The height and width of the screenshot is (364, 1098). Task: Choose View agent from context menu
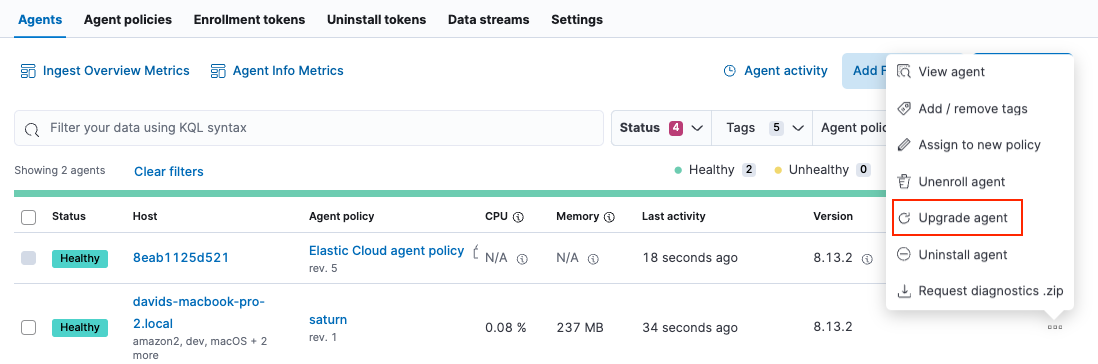[x=979, y=71]
